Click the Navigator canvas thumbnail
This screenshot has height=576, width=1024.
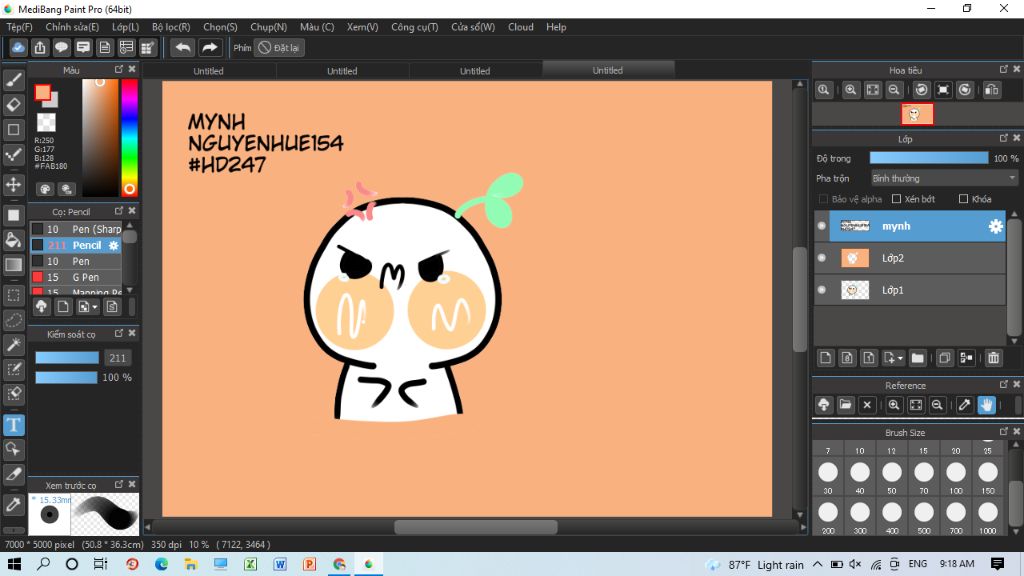pyautogui.click(x=917, y=114)
